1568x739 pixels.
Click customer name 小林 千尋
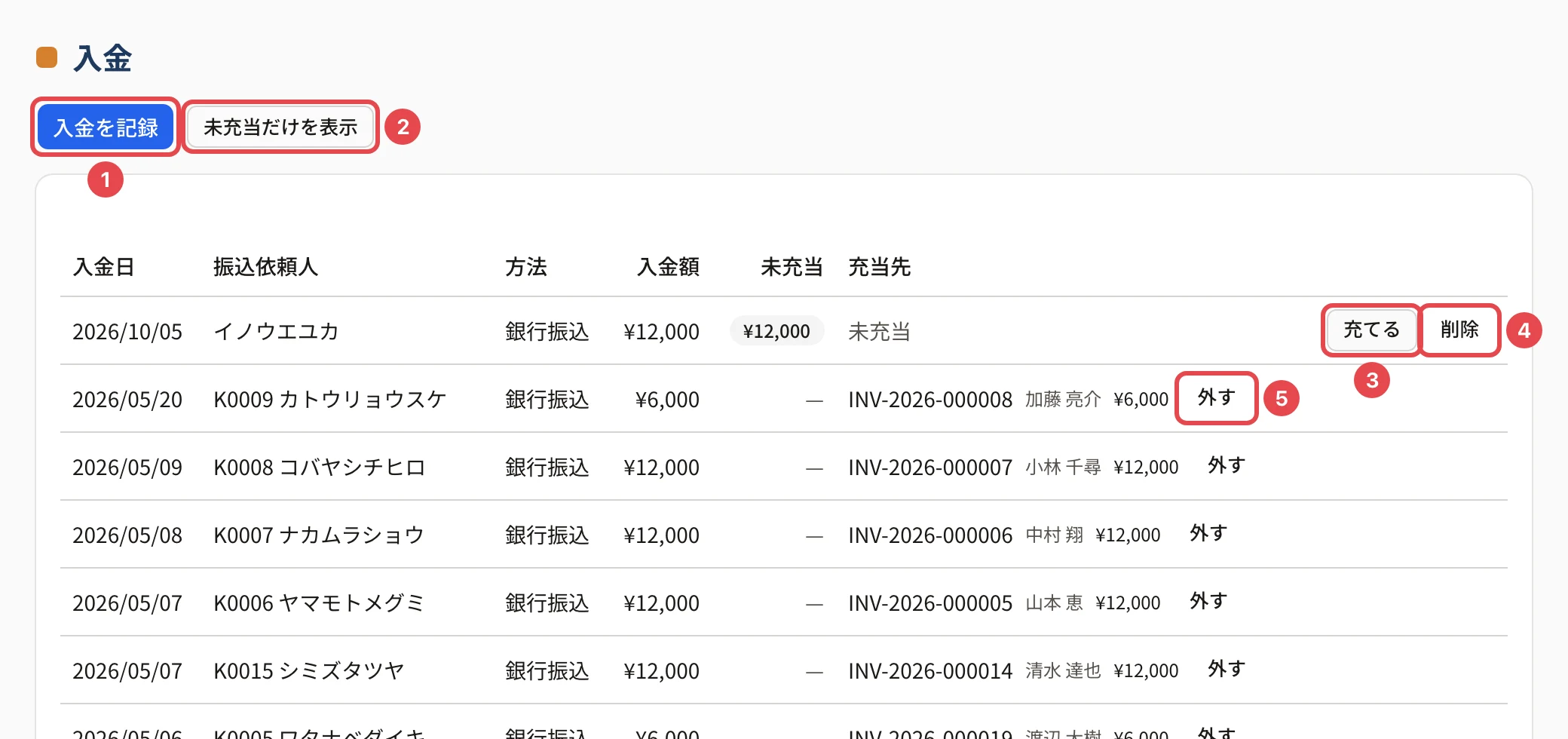click(1063, 468)
